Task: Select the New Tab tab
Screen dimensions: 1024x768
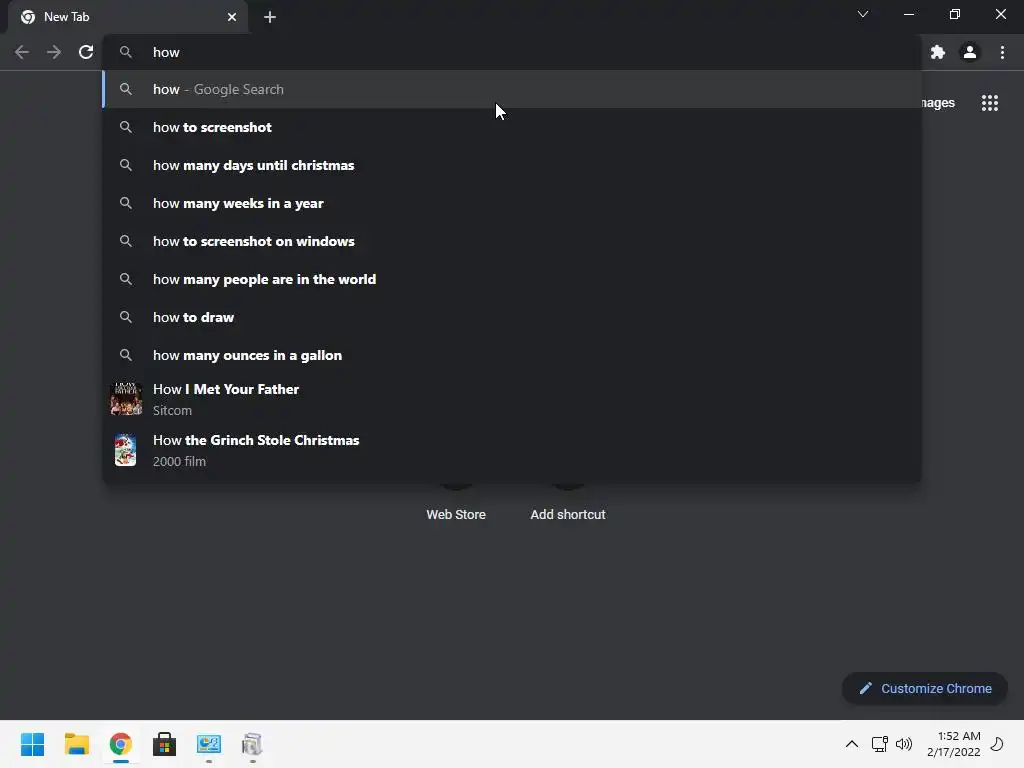Action: coord(128,17)
